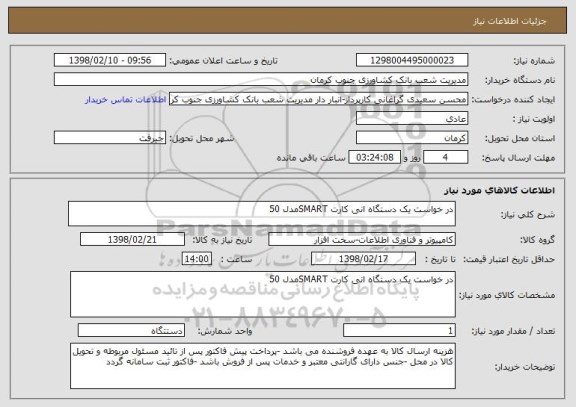Click the مشخصات کالای مورد نیاز text area
Screen dimensions: 576x407
[x=263, y=294]
